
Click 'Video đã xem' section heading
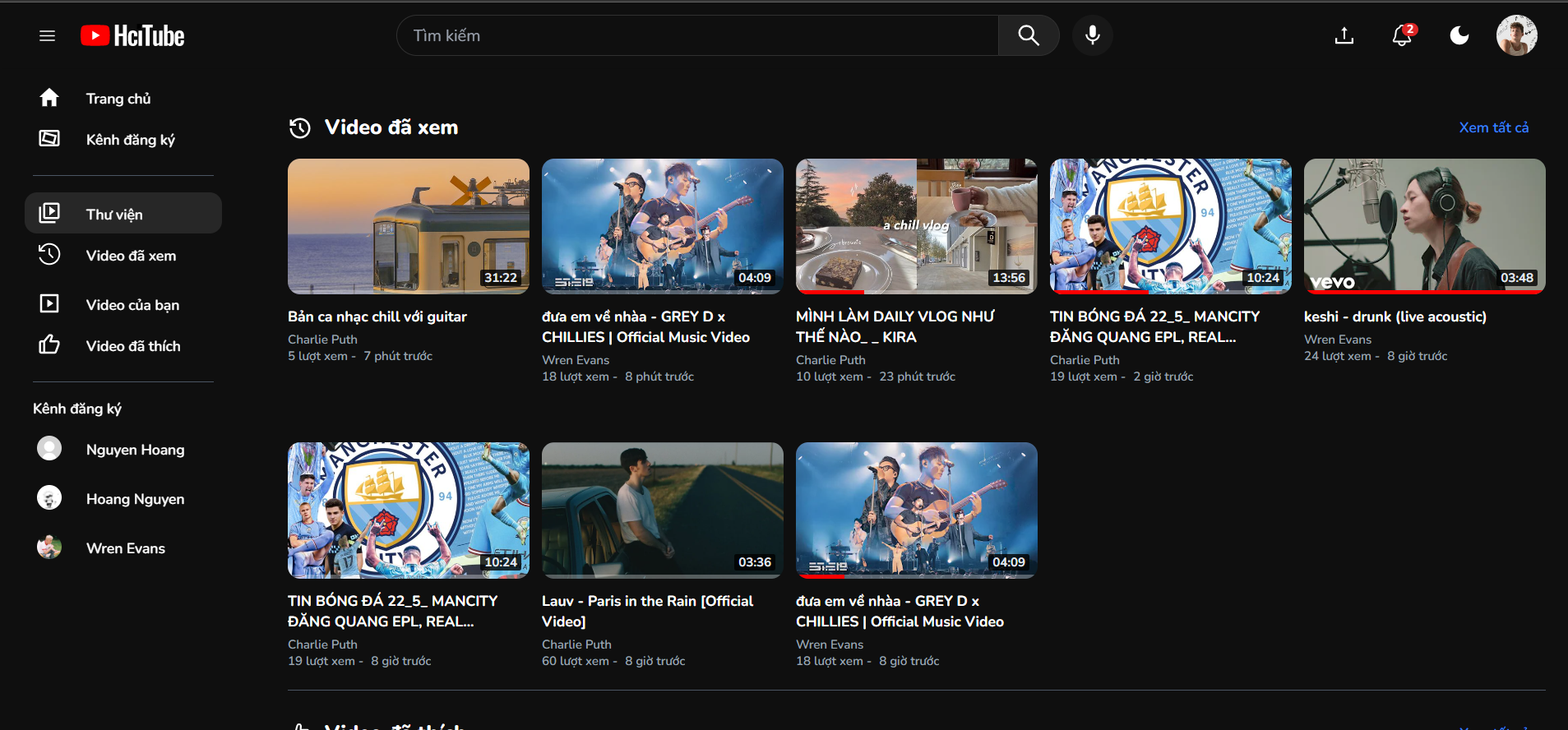pos(391,127)
